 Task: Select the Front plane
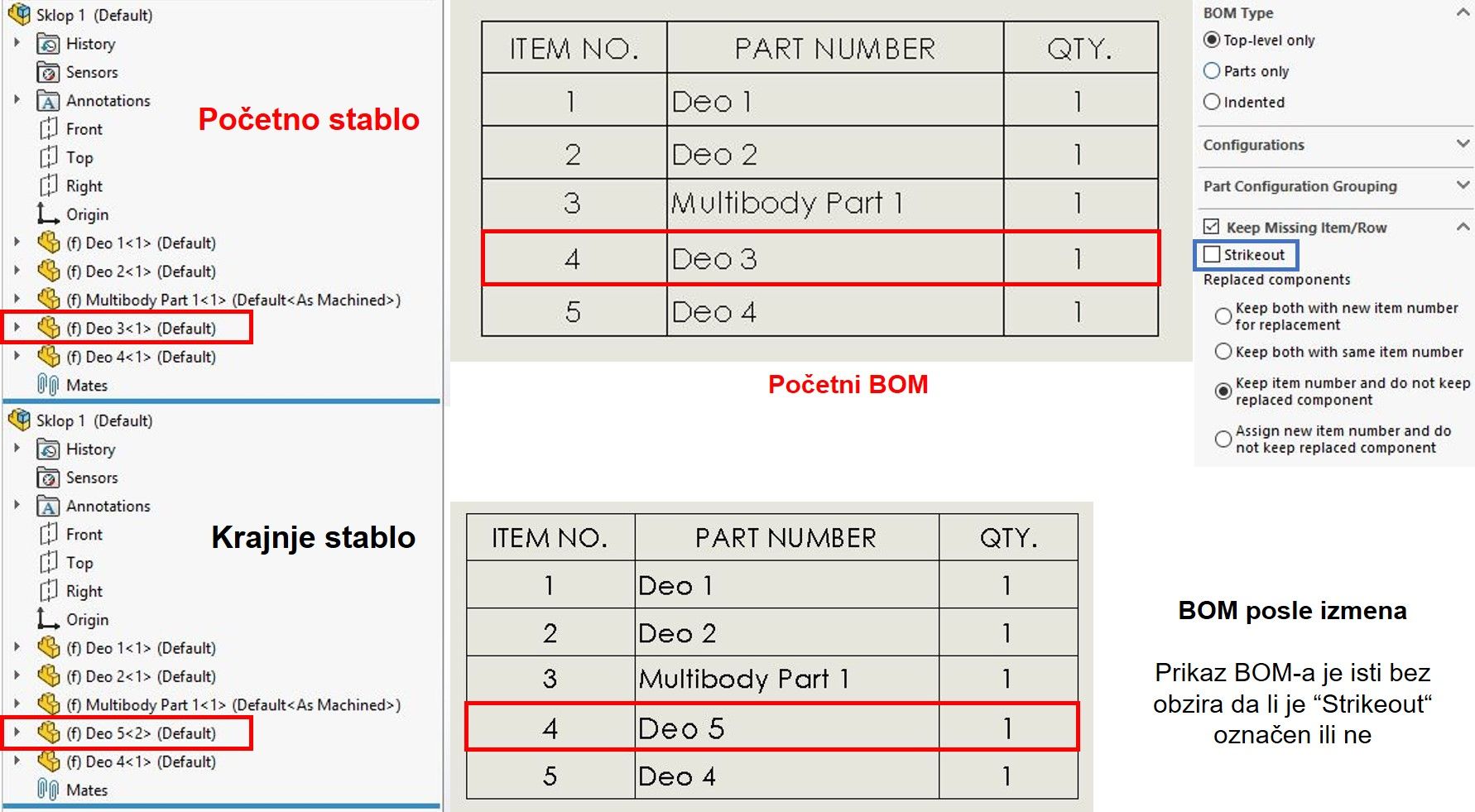coord(47,128)
